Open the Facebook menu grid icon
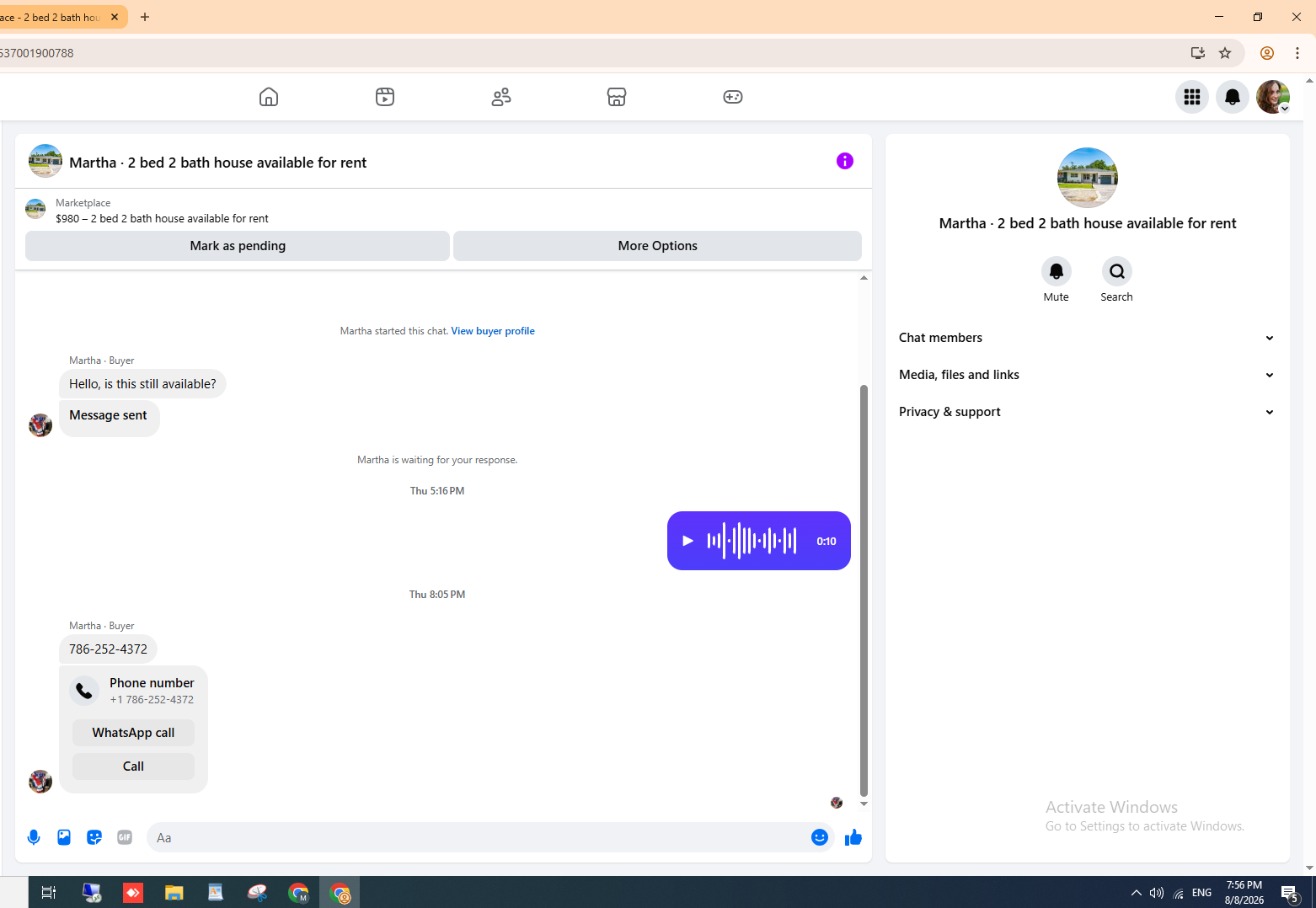The image size is (1316, 908). (1192, 97)
